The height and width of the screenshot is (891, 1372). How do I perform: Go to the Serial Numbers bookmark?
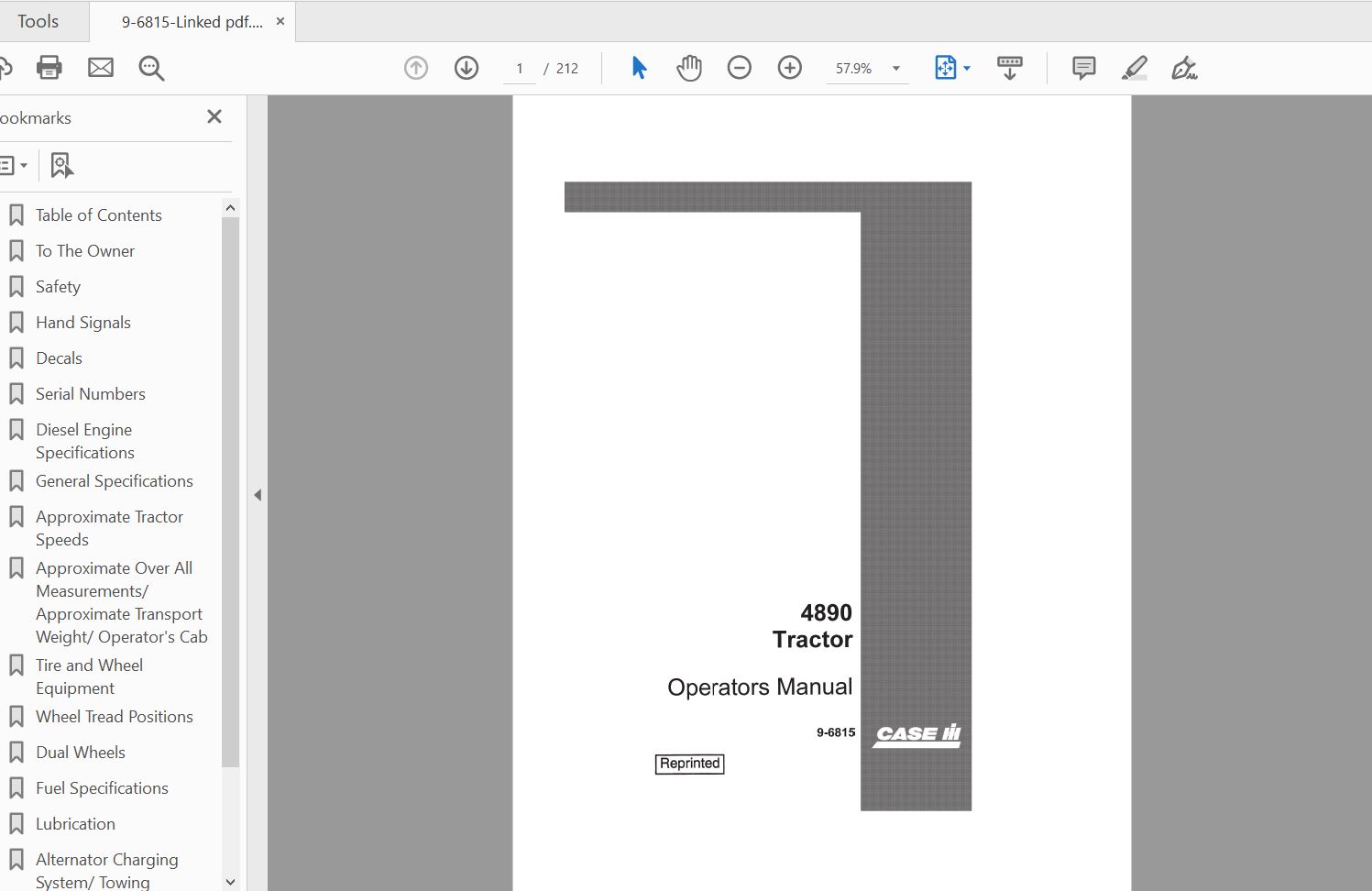(x=90, y=394)
